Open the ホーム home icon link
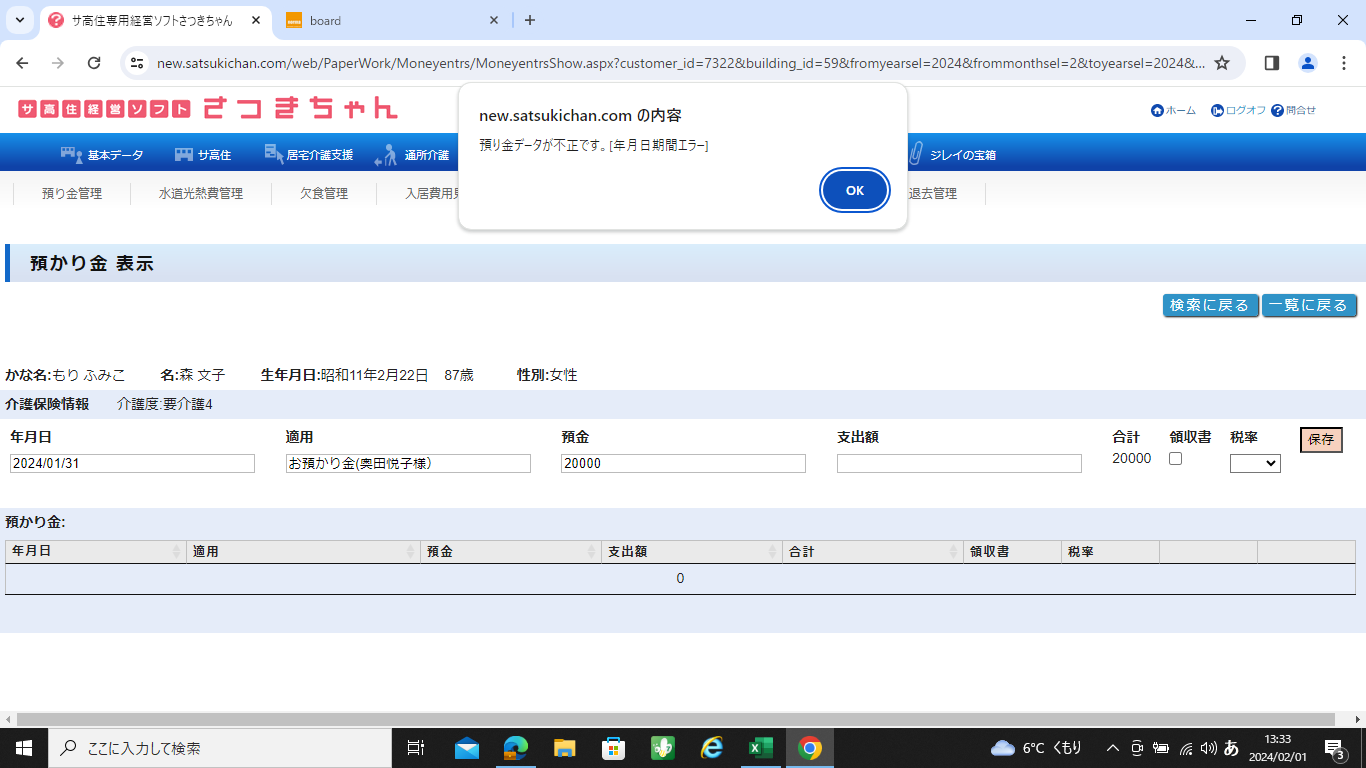1366x768 pixels. 1157,111
